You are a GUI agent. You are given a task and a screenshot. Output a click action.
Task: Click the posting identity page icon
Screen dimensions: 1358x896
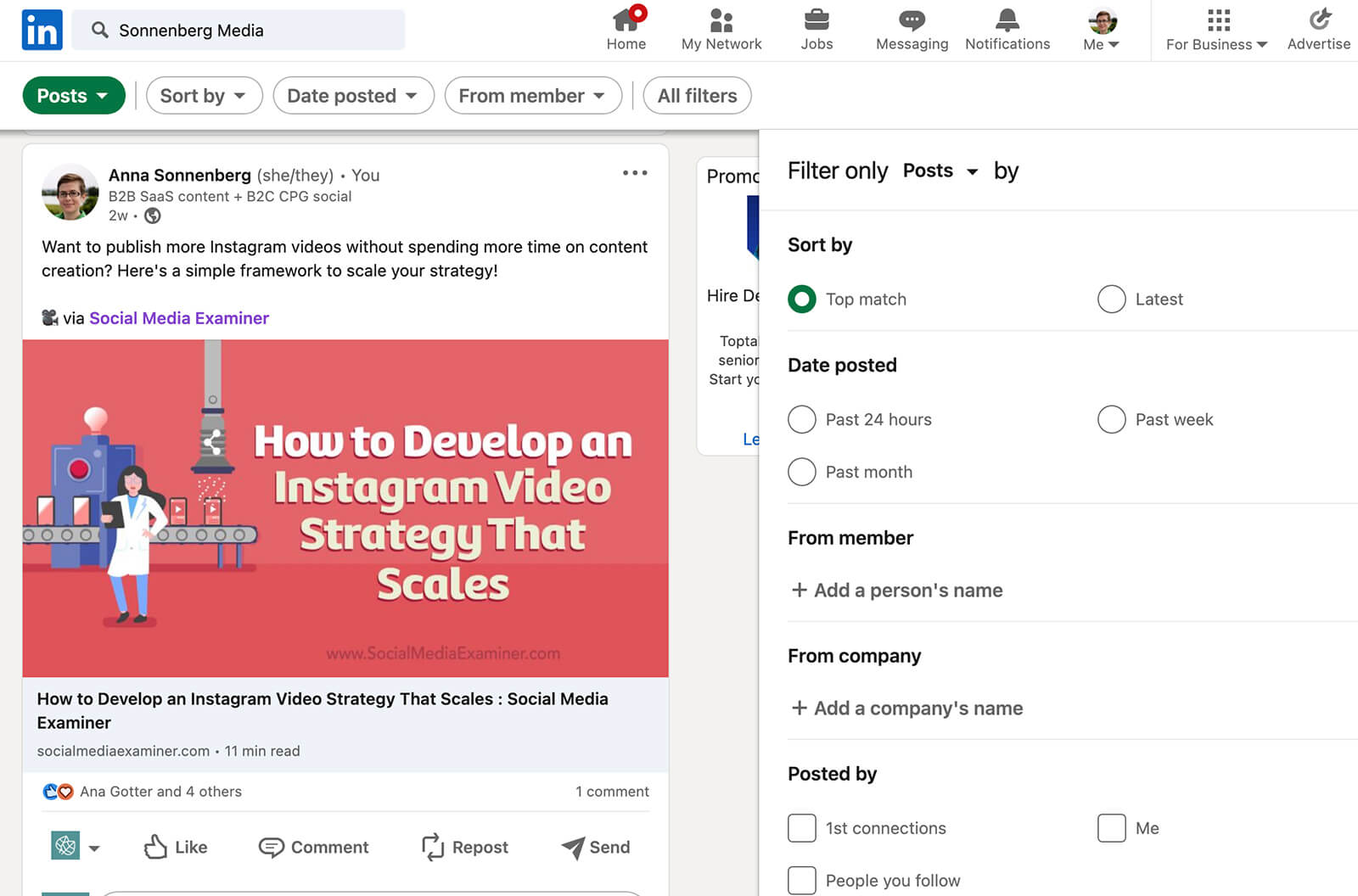65,845
